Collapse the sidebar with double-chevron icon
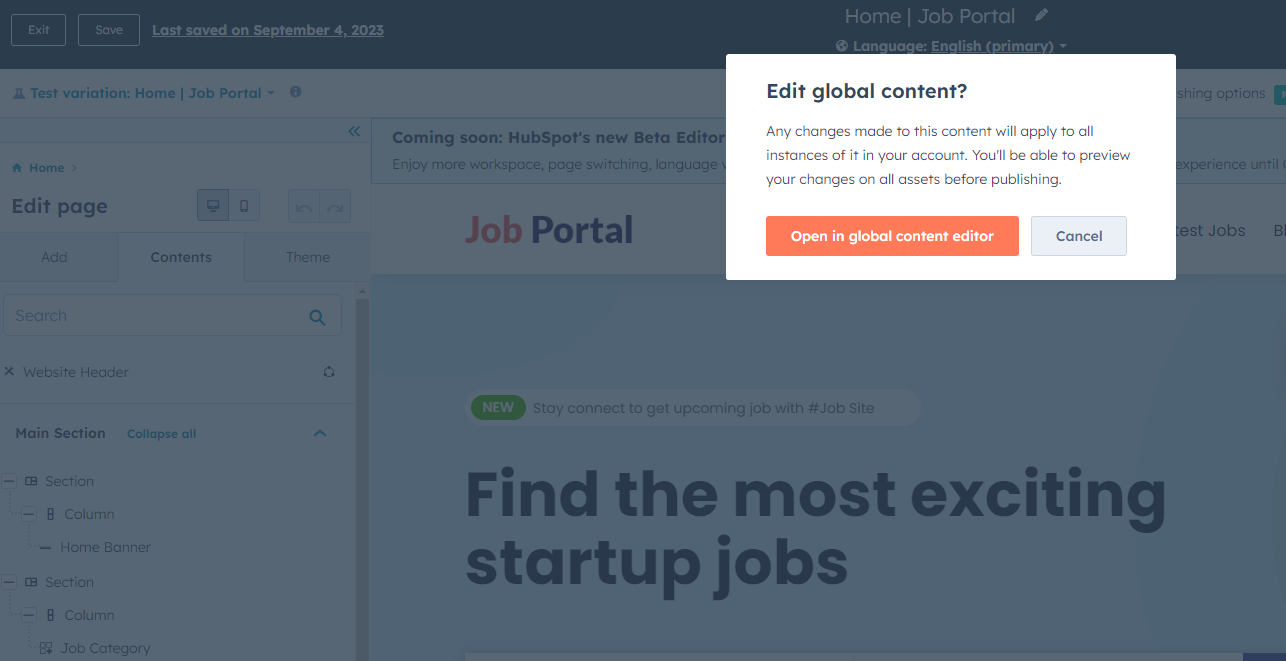The image size is (1286, 661). coord(354,131)
